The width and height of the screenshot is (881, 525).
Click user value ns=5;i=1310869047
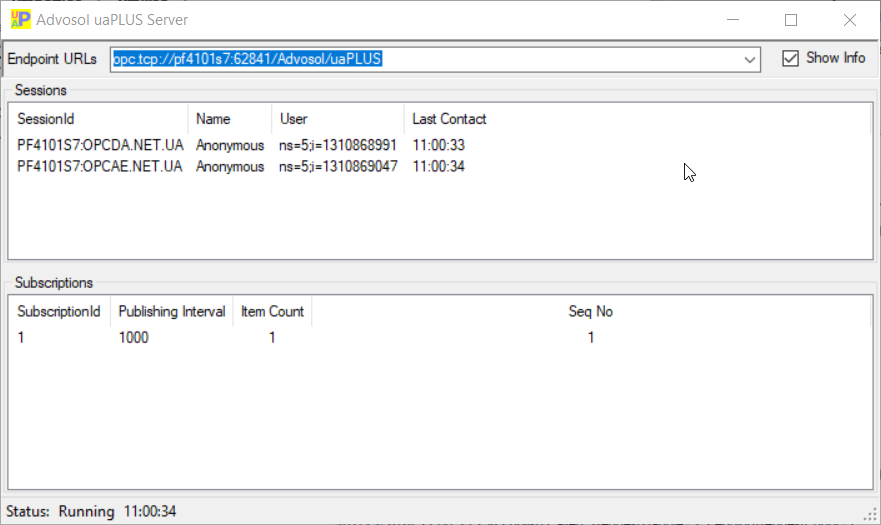(x=338, y=167)
